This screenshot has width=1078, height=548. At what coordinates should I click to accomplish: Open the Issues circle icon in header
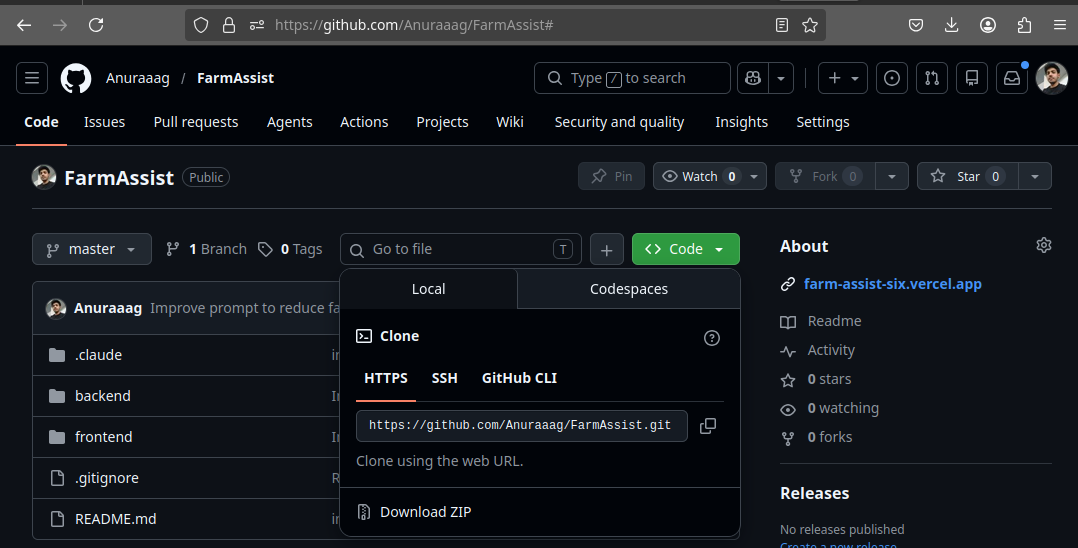892,78
